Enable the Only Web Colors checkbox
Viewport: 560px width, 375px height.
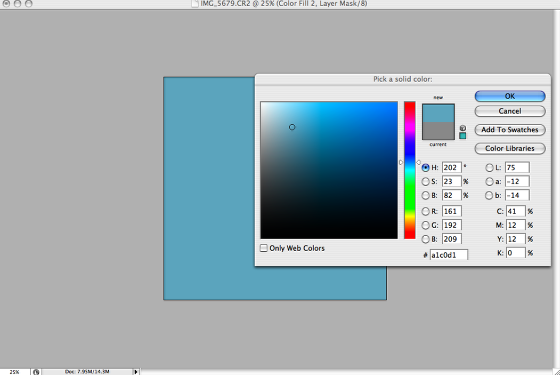click(x=264, y=248)
